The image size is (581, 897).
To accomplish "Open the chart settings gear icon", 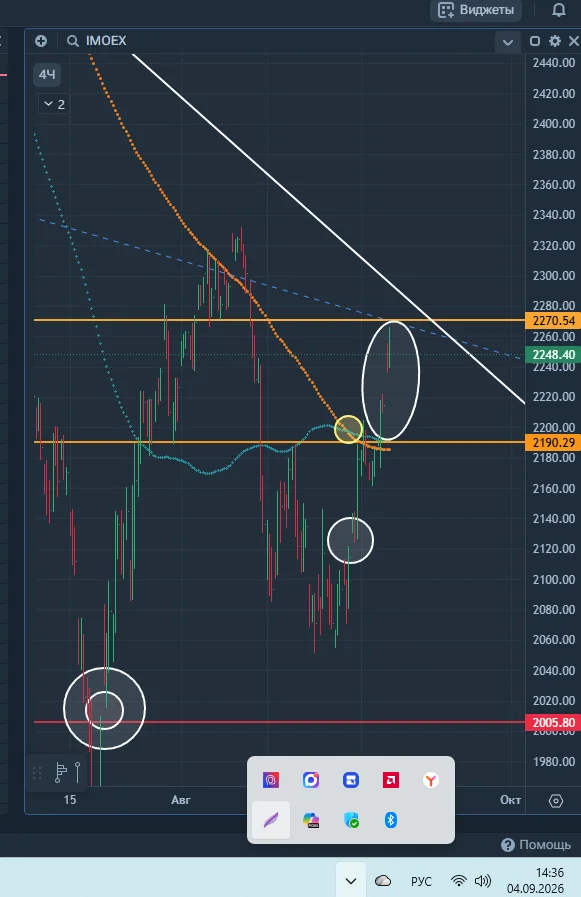I will pyautogui.click(x=555, y=41).
